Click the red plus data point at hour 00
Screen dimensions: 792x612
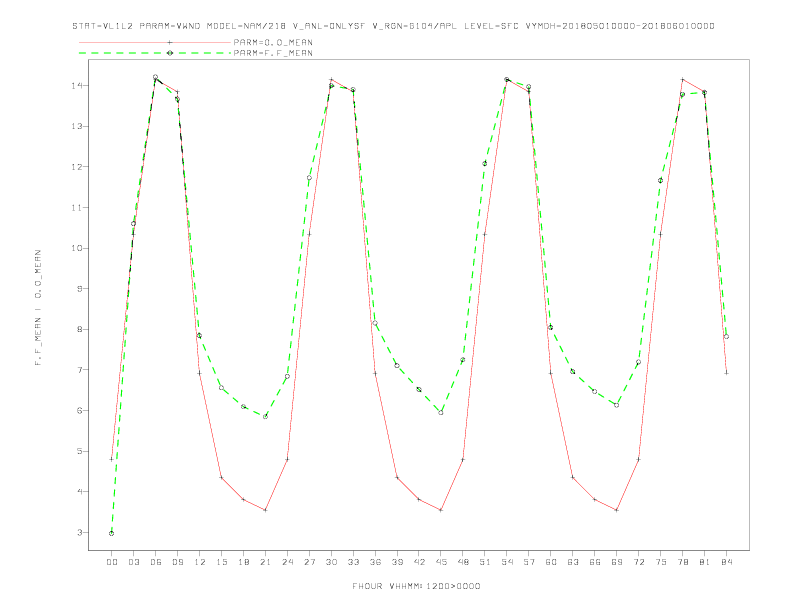click(x=112, y=459)
